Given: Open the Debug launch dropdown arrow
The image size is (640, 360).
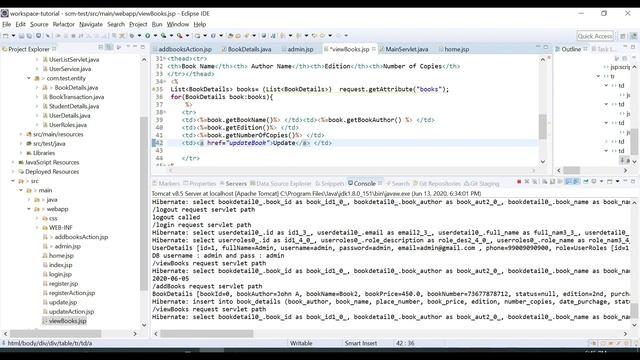Looking at the screenshot, I should click(139, 36).
